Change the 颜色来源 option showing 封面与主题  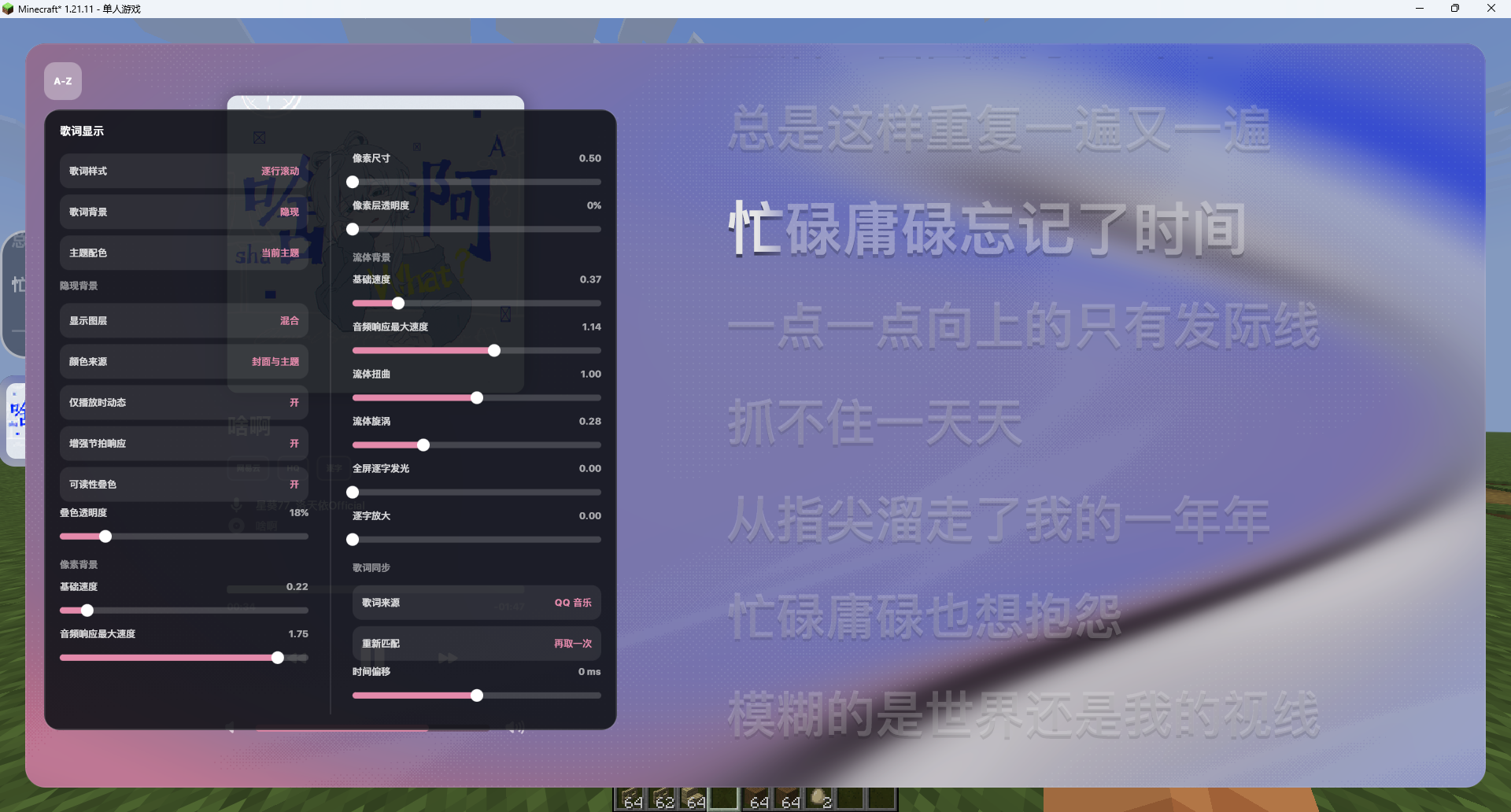coord(184,361)
